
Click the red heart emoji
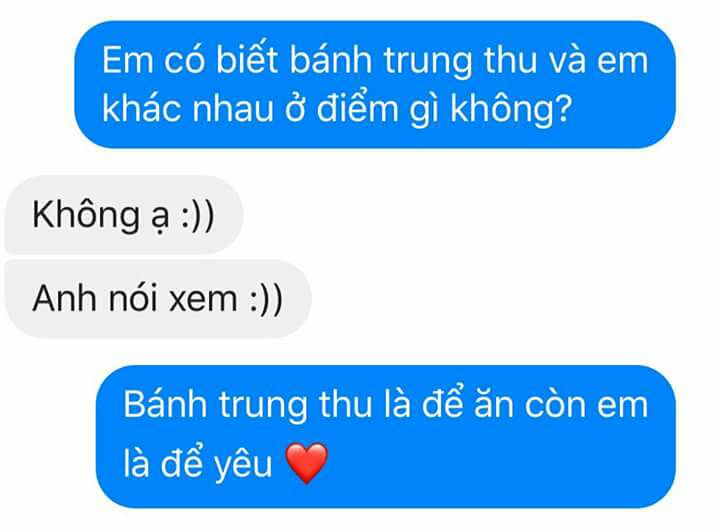pos(307,463)
